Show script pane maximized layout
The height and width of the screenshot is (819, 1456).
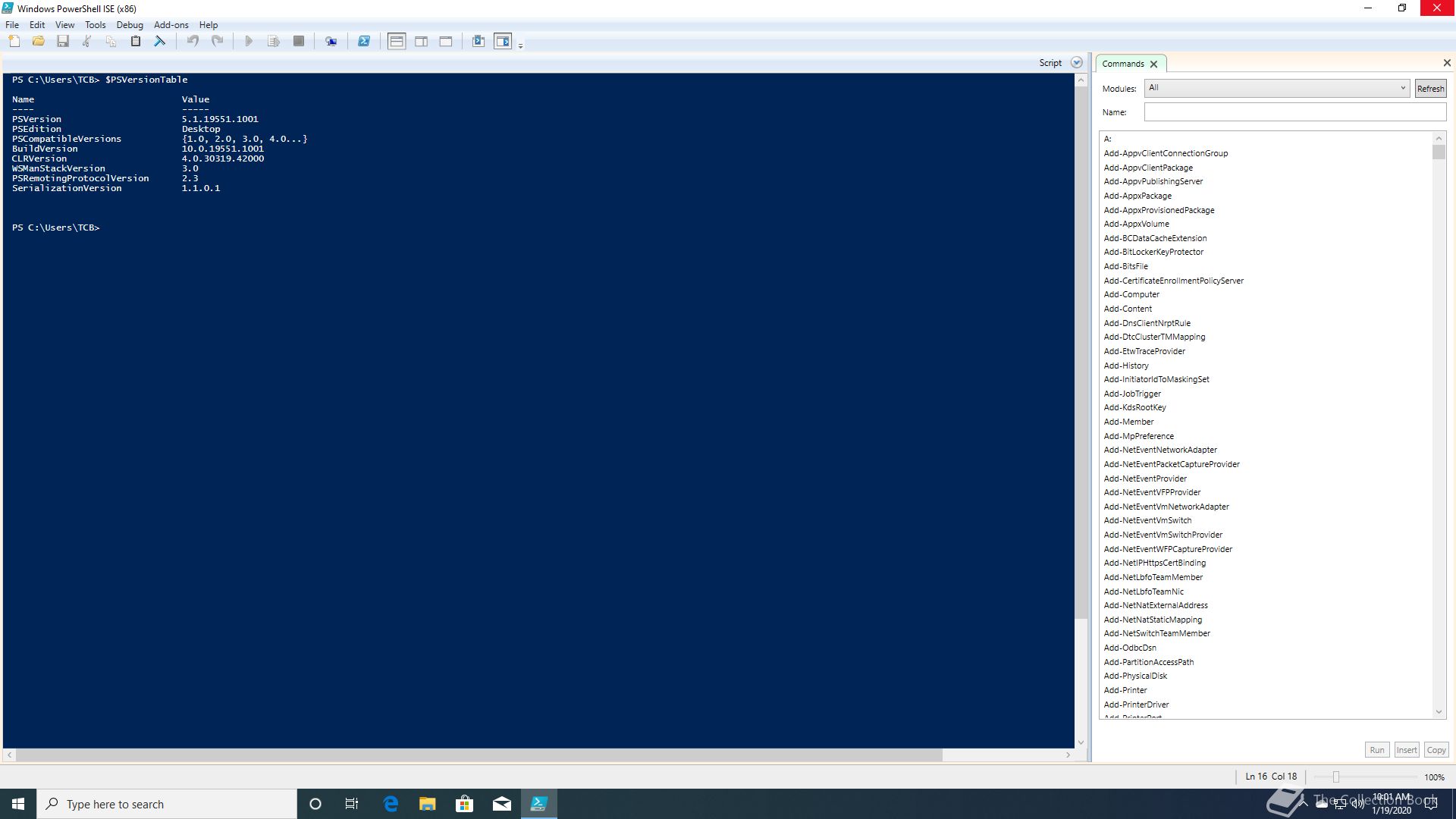click(x=446, y=41)
